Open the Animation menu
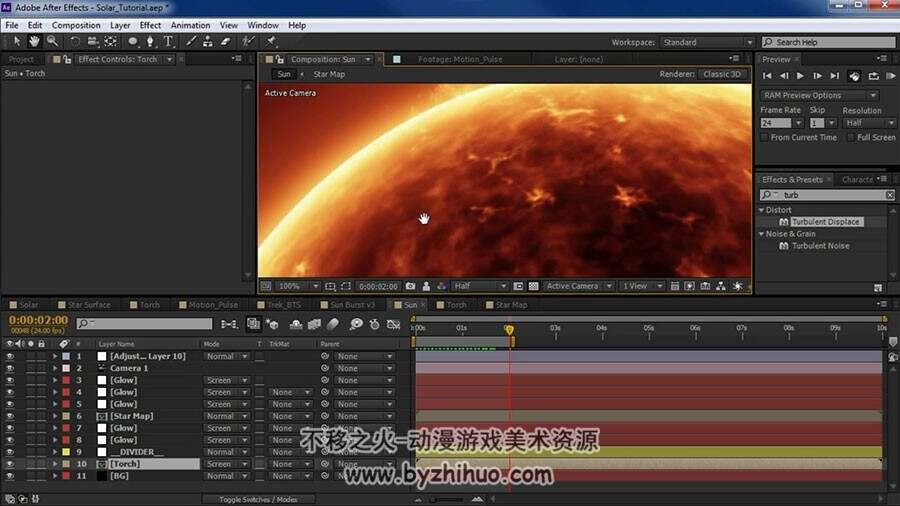Screen dimensions: 900x506 click(x=190, y=25)
